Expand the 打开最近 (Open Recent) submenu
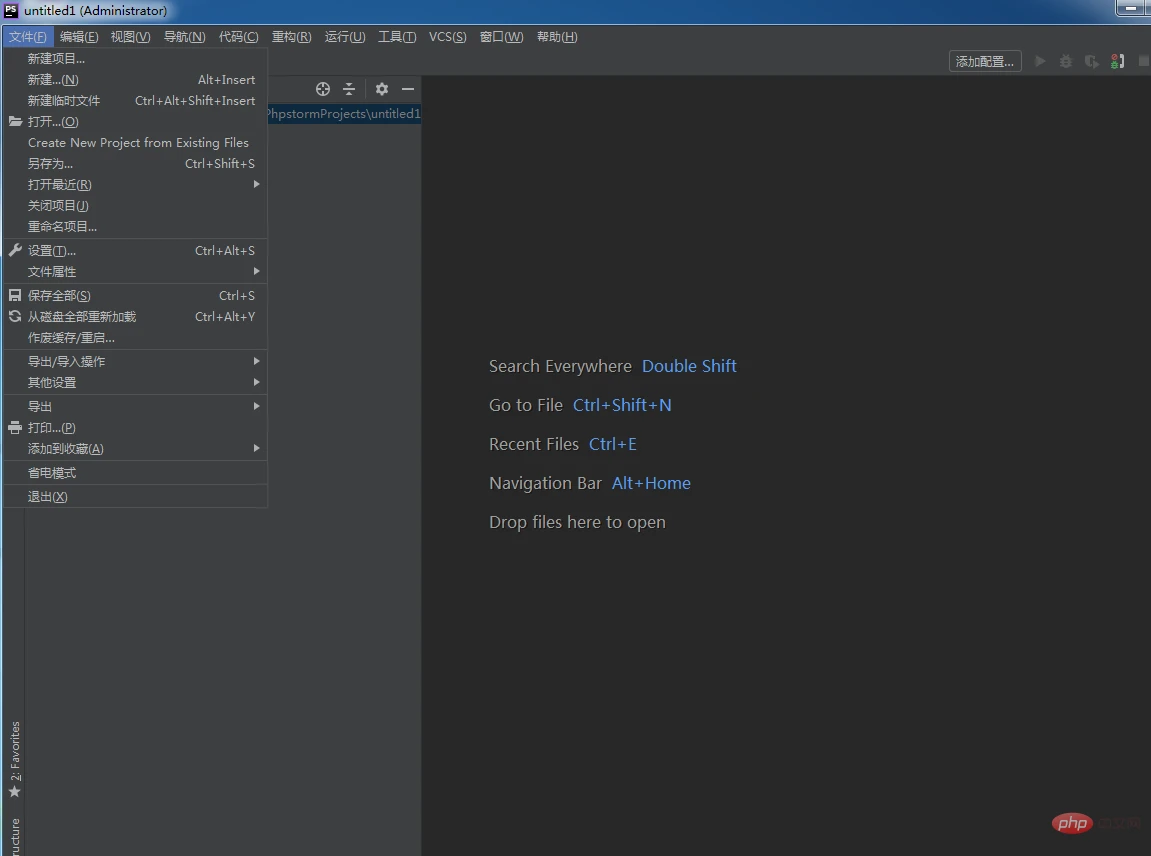Image resolution: width=1151 pixels, height=856 pixels. [60, 185]
